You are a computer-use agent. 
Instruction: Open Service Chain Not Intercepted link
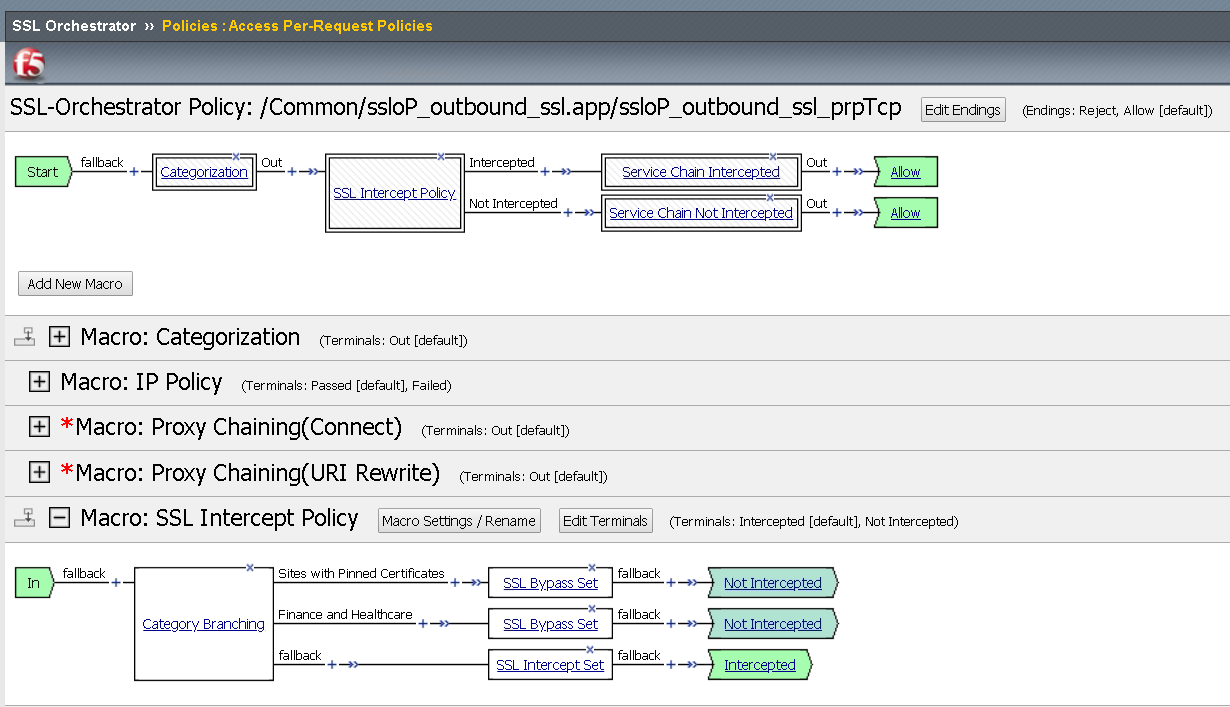pyautogui.click(x=701, y=213)
